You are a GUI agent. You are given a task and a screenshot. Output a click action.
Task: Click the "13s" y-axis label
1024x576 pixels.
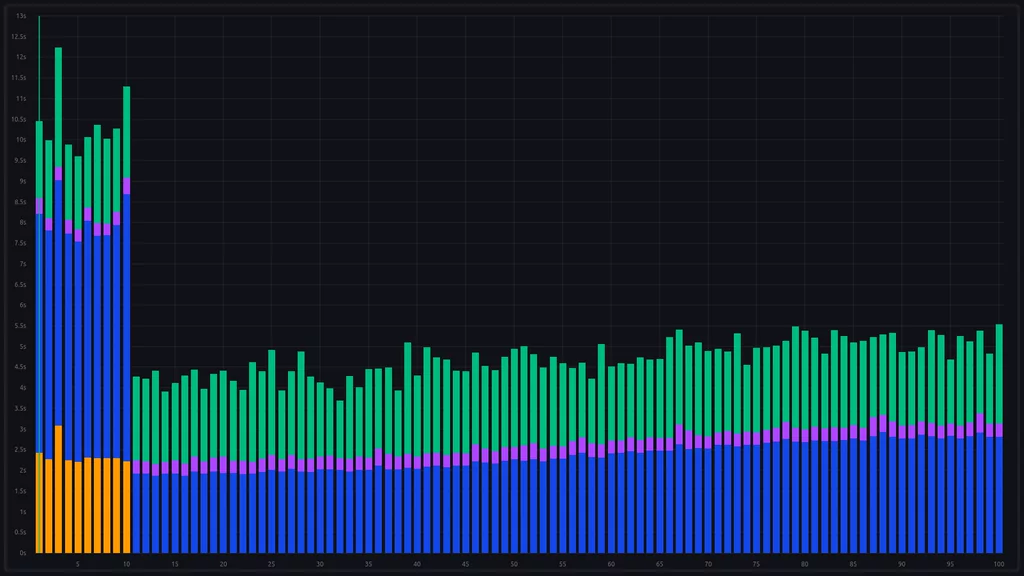[x=21, y=16]
